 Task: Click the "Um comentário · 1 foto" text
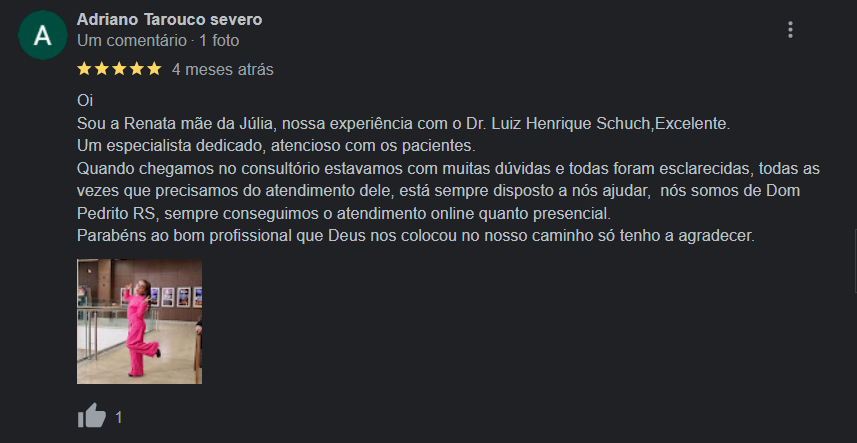pyautogui.click(x=158, y=41)
